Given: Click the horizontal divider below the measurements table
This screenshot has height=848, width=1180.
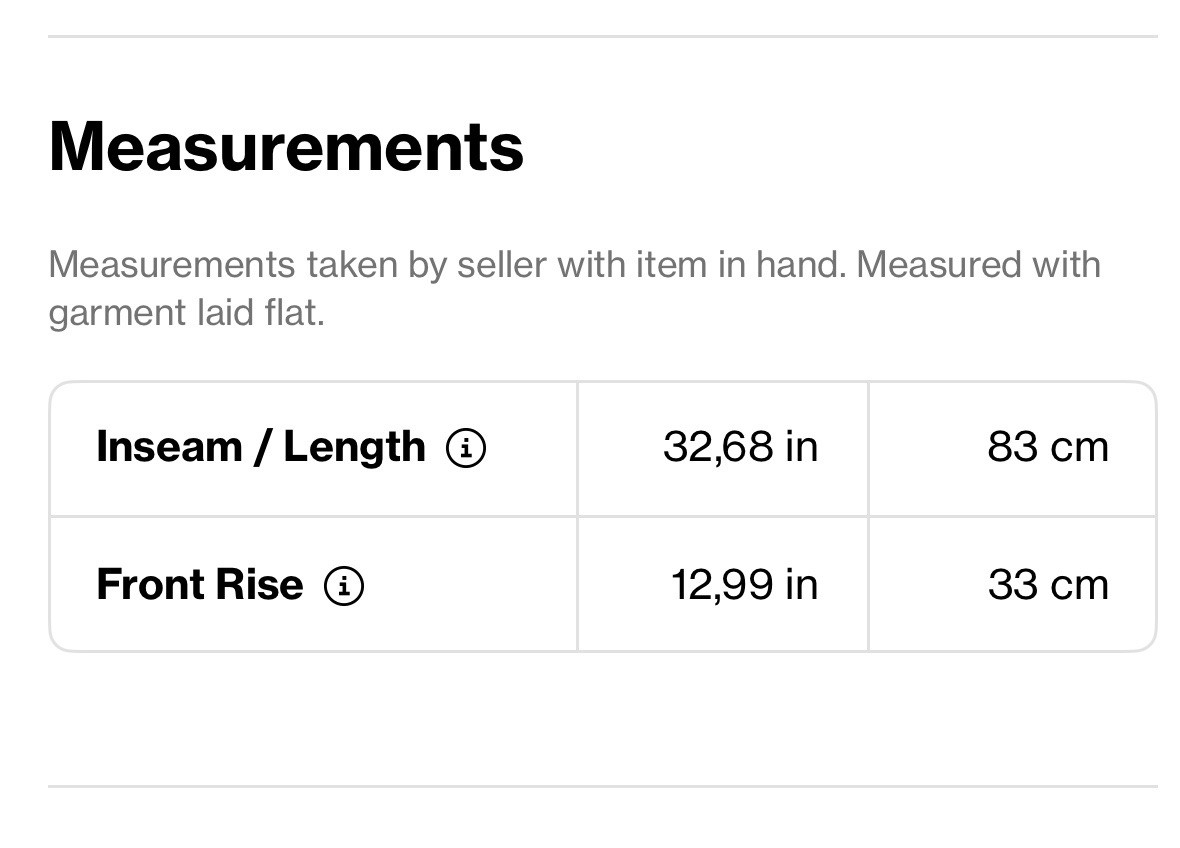Looking at the screenshot, I should coord(602,786).
